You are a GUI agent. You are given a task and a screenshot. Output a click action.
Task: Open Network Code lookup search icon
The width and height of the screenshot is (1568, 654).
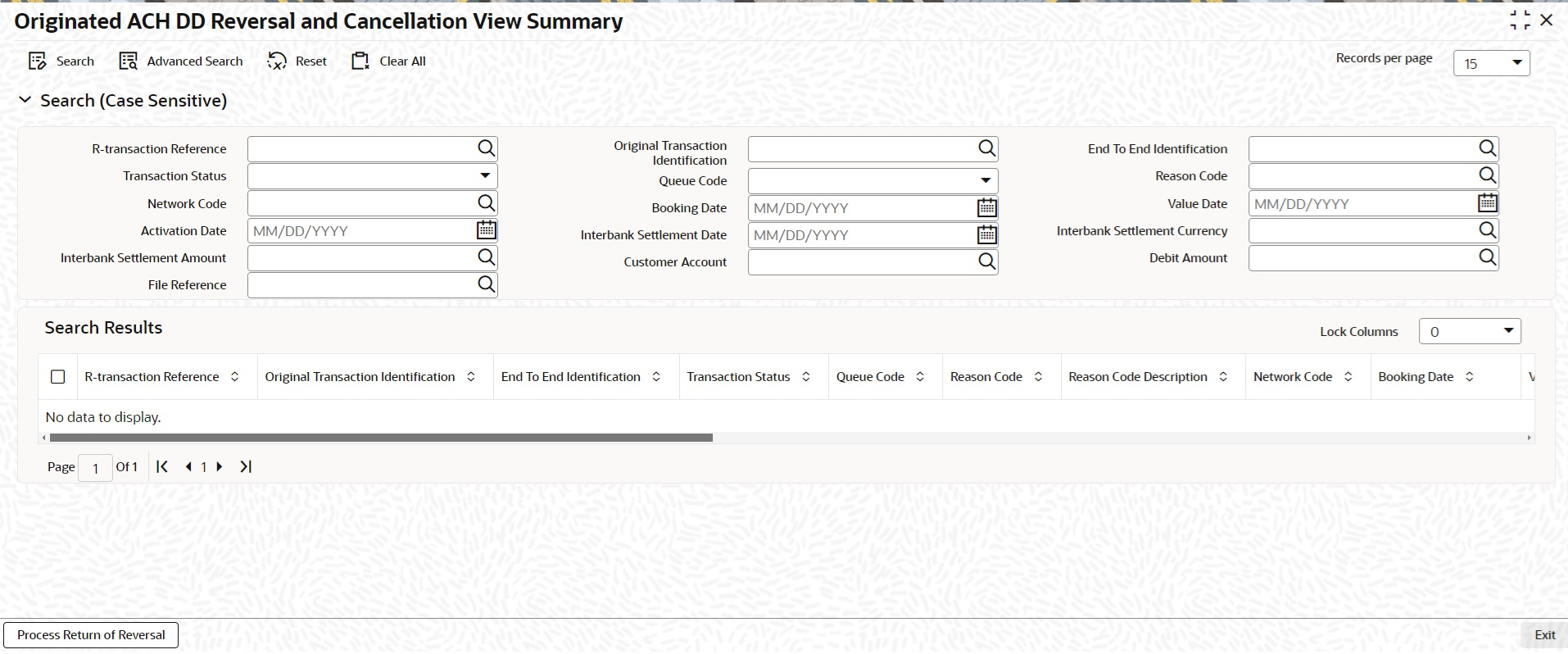[486, 202]
